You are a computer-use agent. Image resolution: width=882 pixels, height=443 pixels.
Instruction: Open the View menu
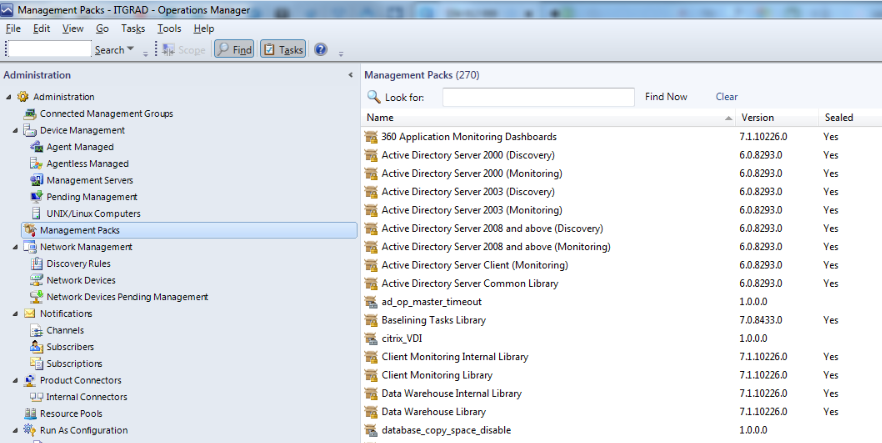(73, 29)
